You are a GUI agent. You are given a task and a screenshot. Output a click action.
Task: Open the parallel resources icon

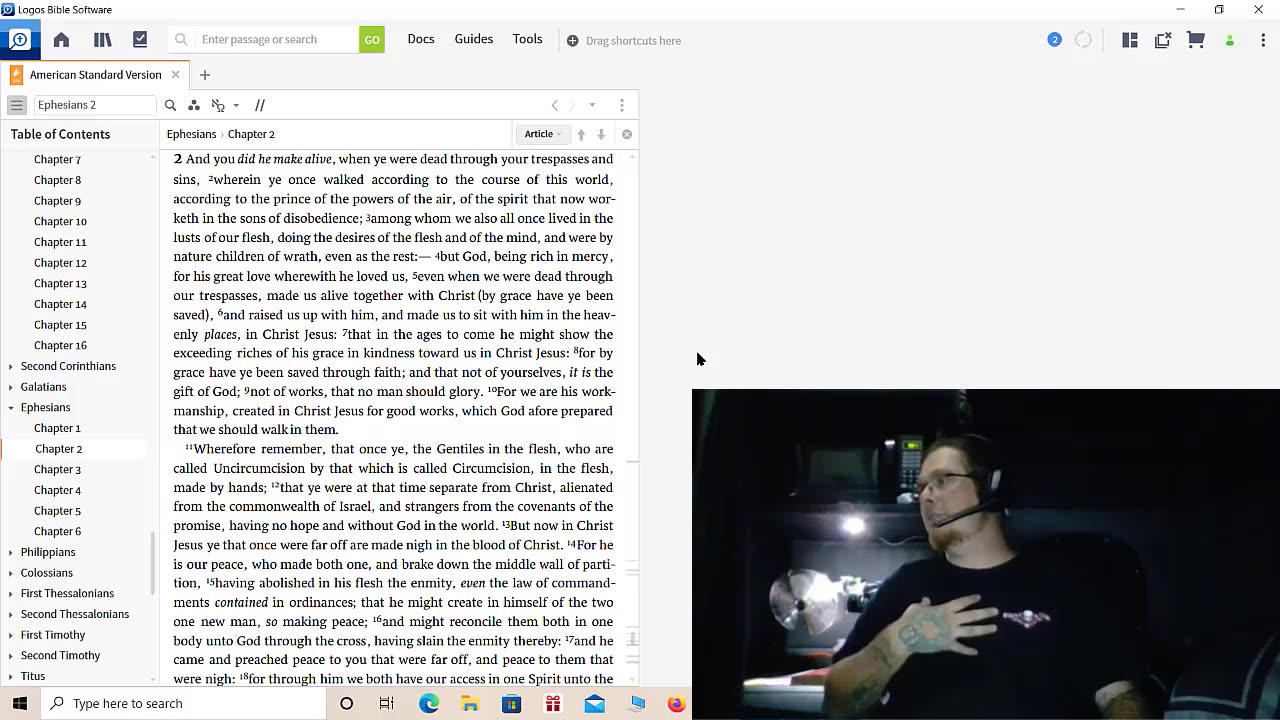coord(260,105)
